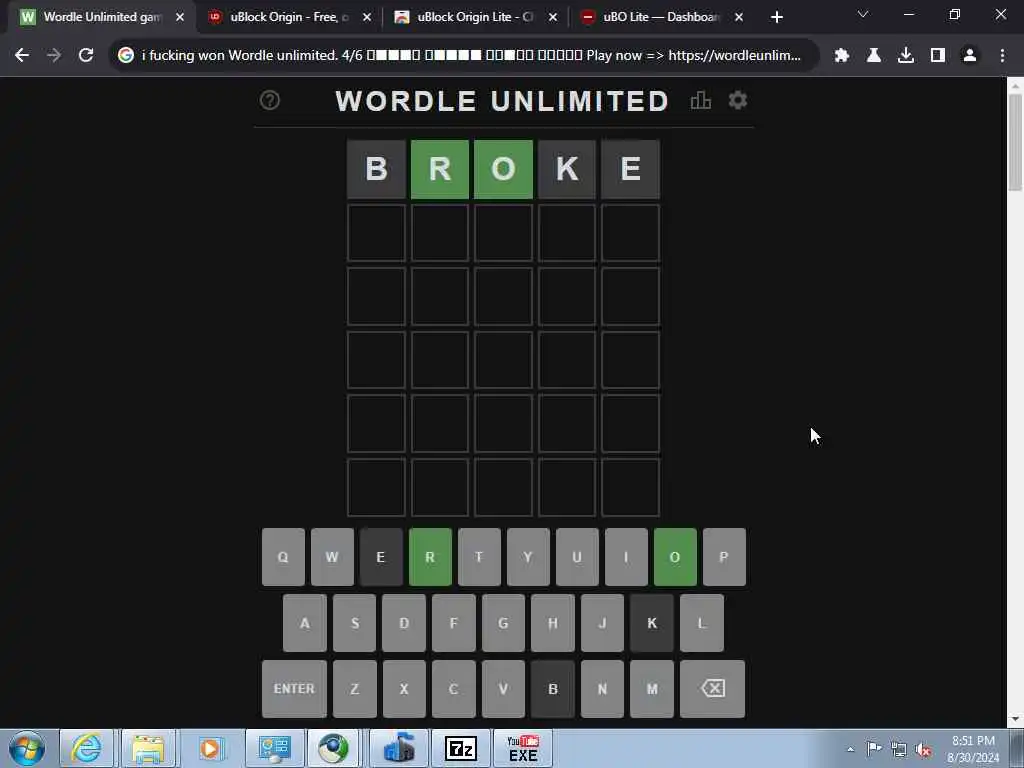Tap the T key on keyboard
Viewport: 1024px width, 768px height.
click(479, 557)
